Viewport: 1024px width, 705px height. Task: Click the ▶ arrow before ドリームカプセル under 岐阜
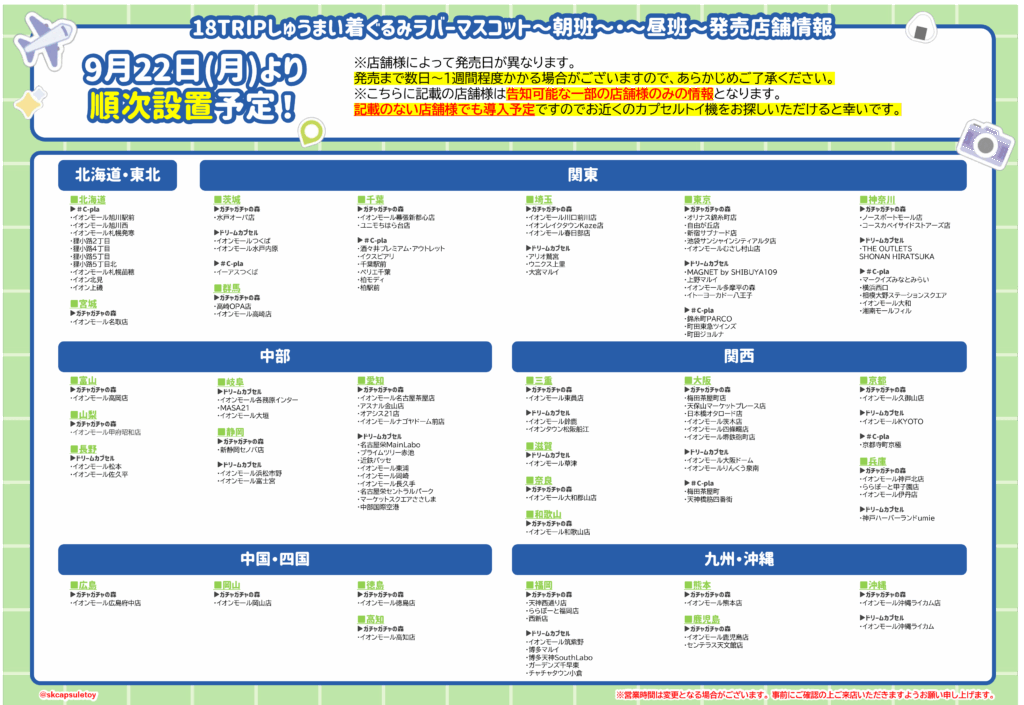(x=218, y=391)
